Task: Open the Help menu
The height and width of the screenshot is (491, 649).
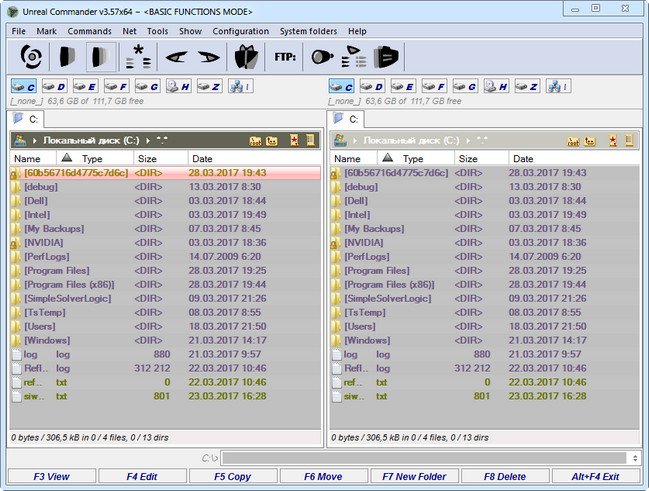Action: tap(357, 31)
